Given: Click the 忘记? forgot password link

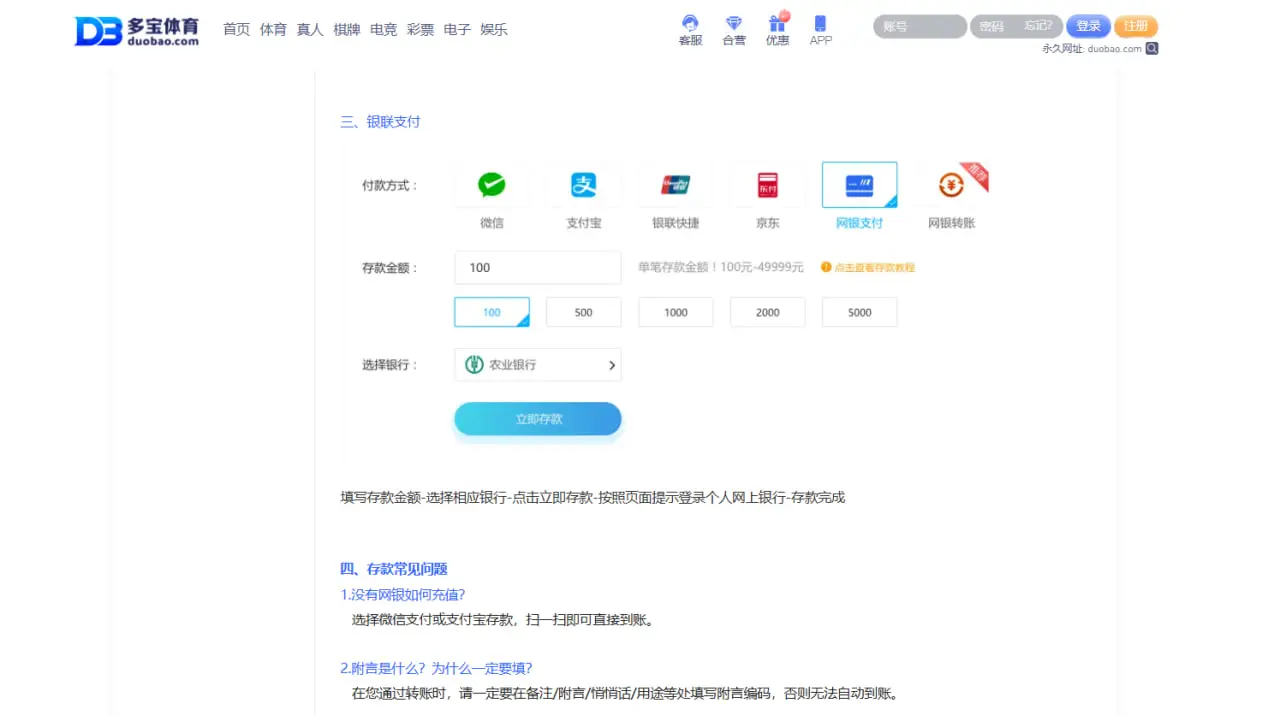Looking at the screenshot, I should (1038, 26).
